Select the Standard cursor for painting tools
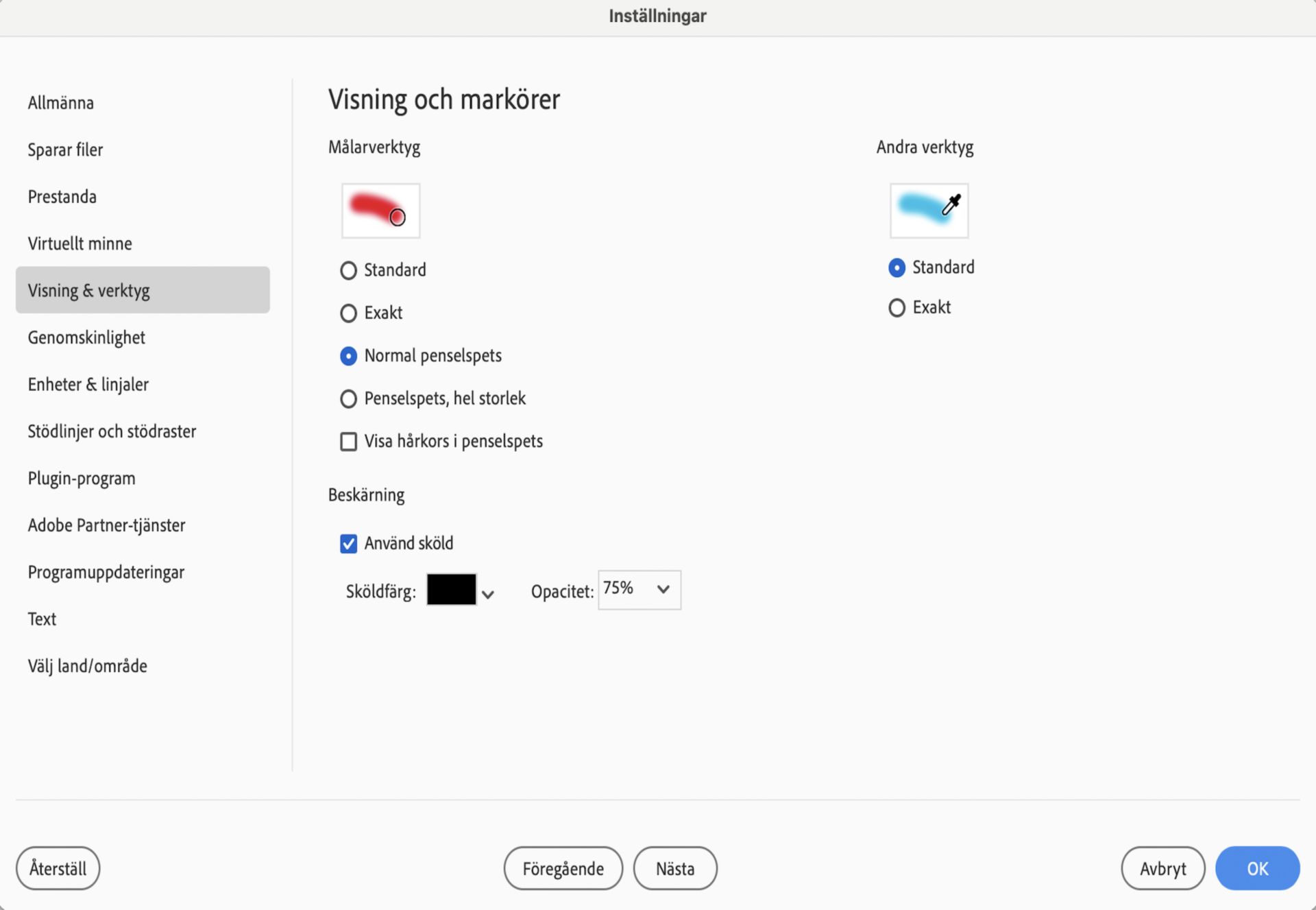The image size is (1316, 910). pos(348,269)
